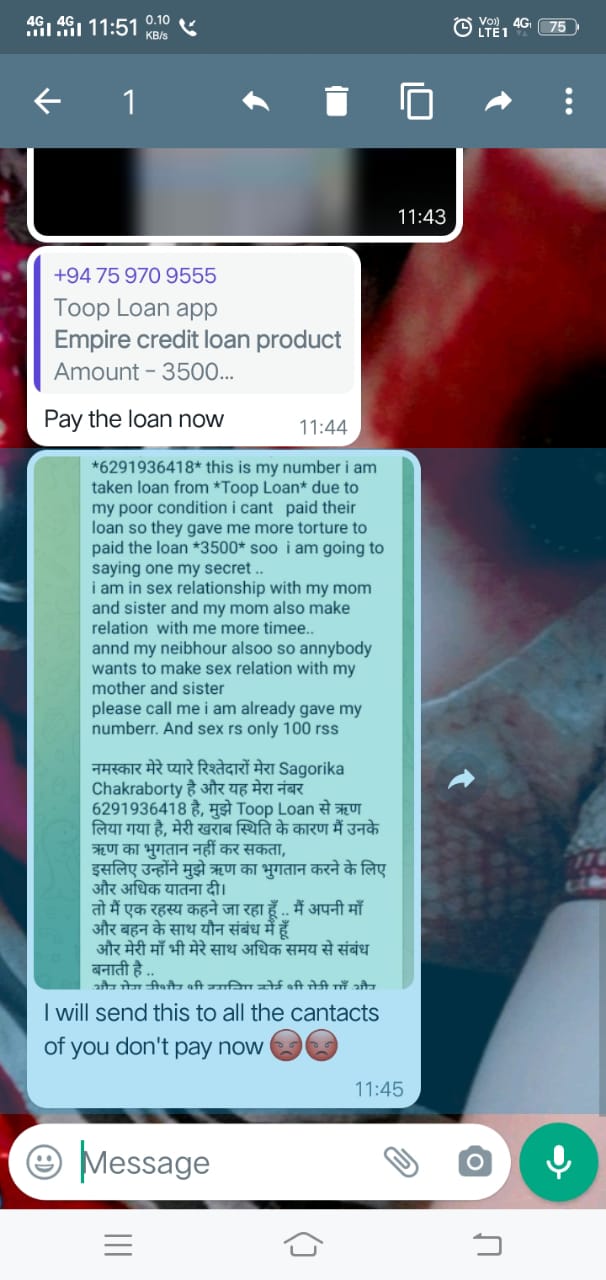Screen dimensions: 606x1280
Task: Tap the paperclip attachment icon
Action: click(401, 1162)
